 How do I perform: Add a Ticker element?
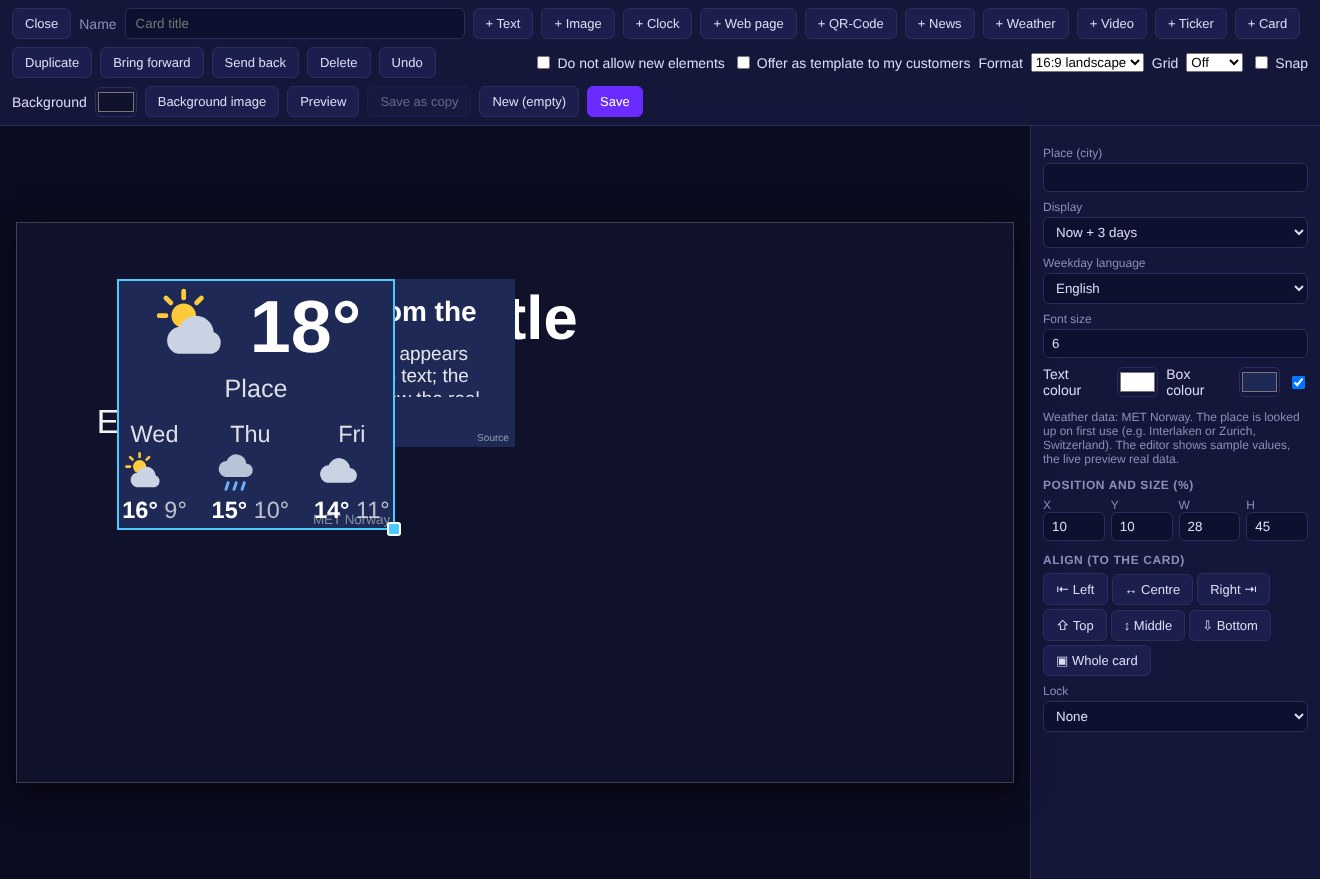tap(1191, 23)
